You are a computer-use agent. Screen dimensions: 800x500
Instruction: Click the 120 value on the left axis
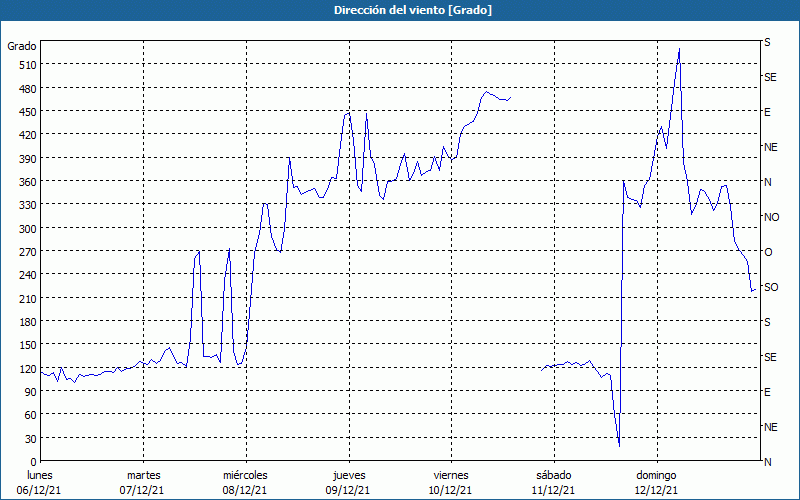pos(27,369)
